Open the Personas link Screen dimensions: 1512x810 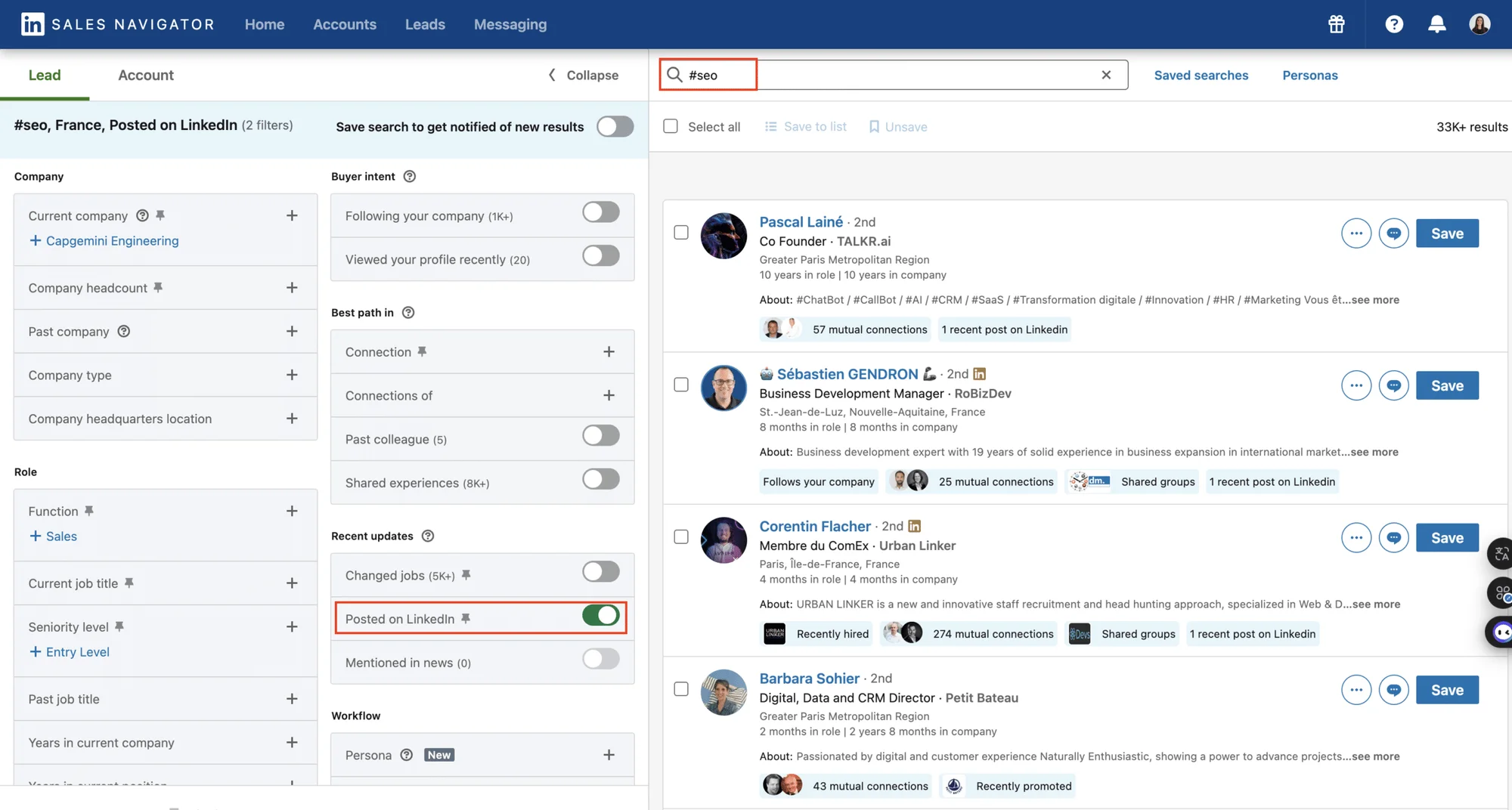coord(1310,75)
